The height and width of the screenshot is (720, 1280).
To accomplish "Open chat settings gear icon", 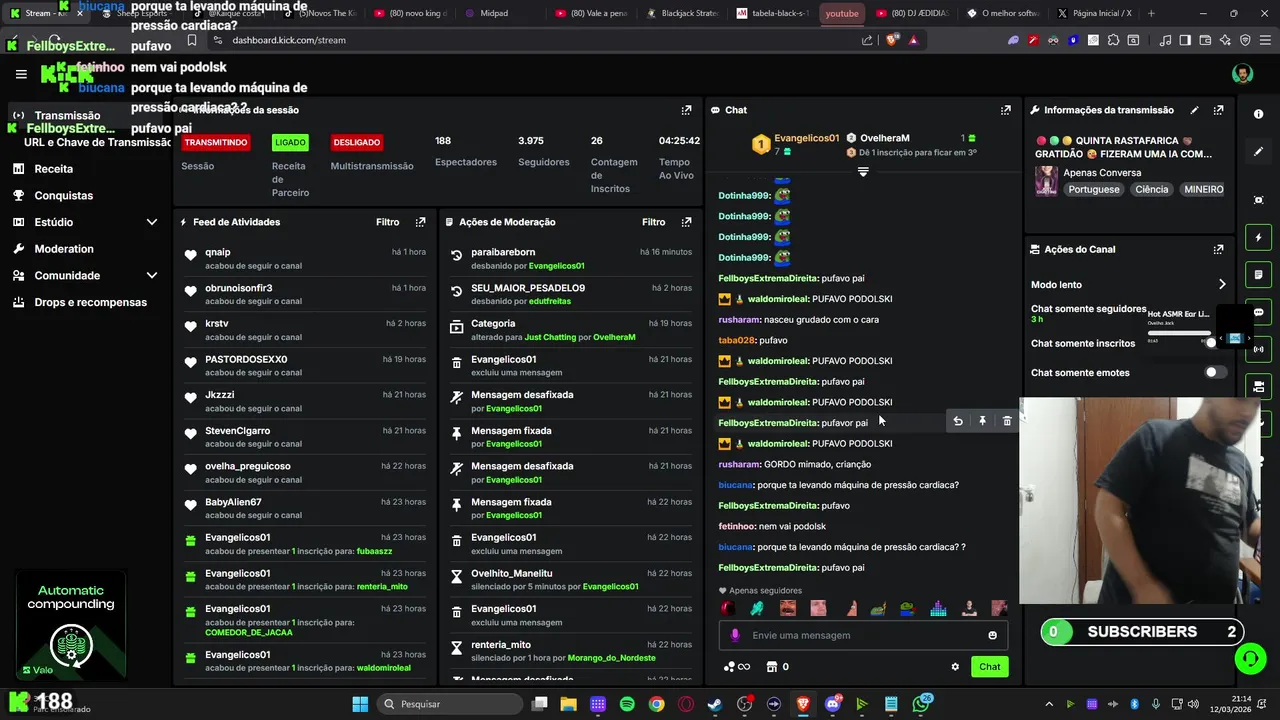I will tap(955, 667).
